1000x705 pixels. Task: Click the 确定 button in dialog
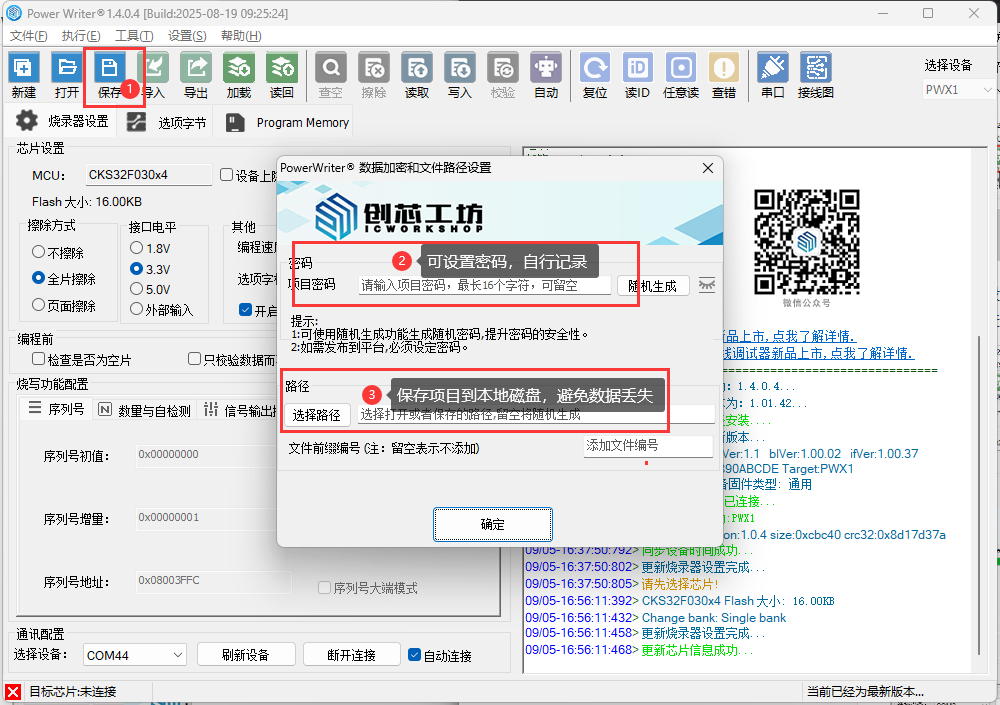[x=492, y=524]
